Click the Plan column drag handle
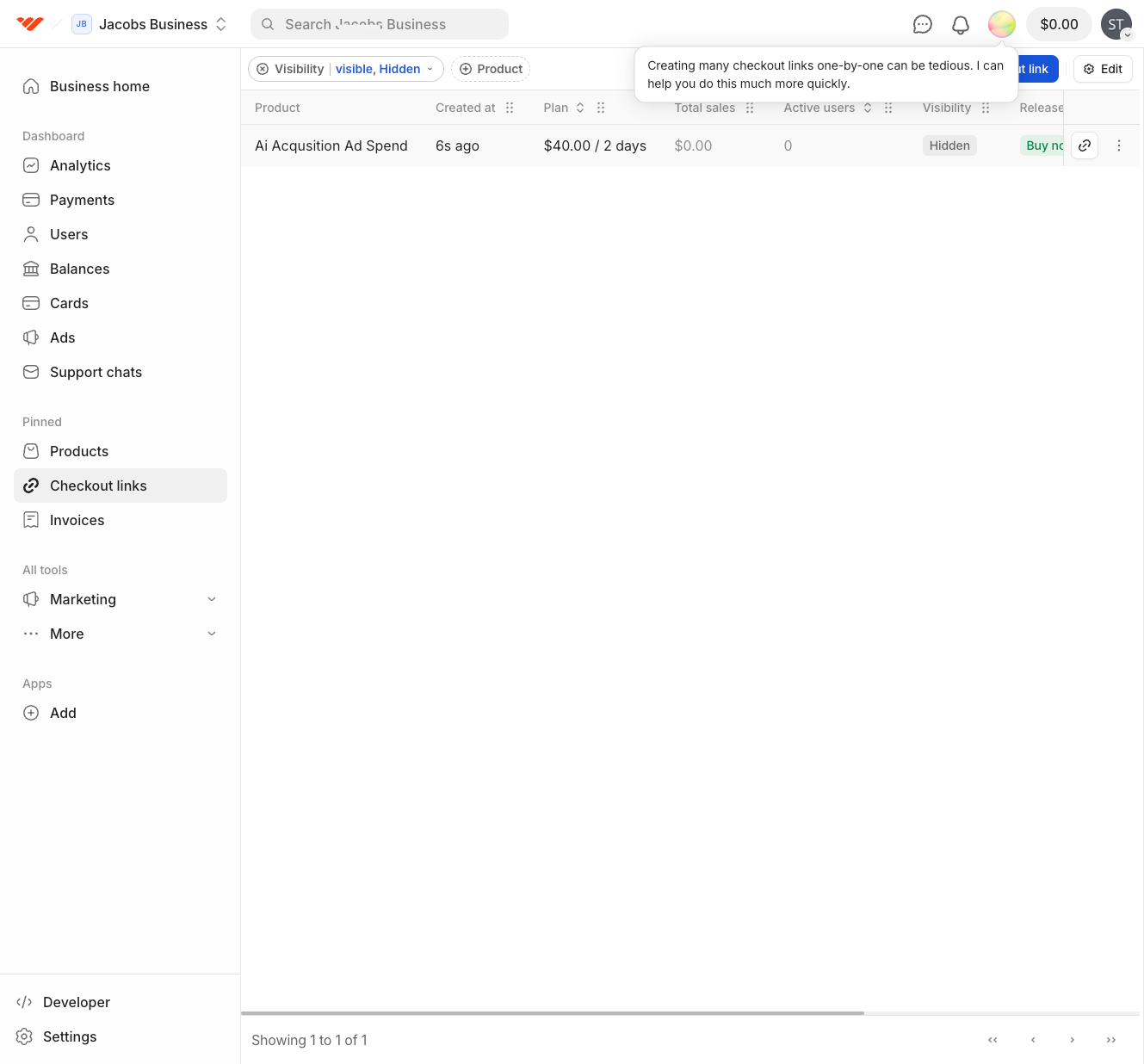1144x1064 pixels. coord(601,108)
